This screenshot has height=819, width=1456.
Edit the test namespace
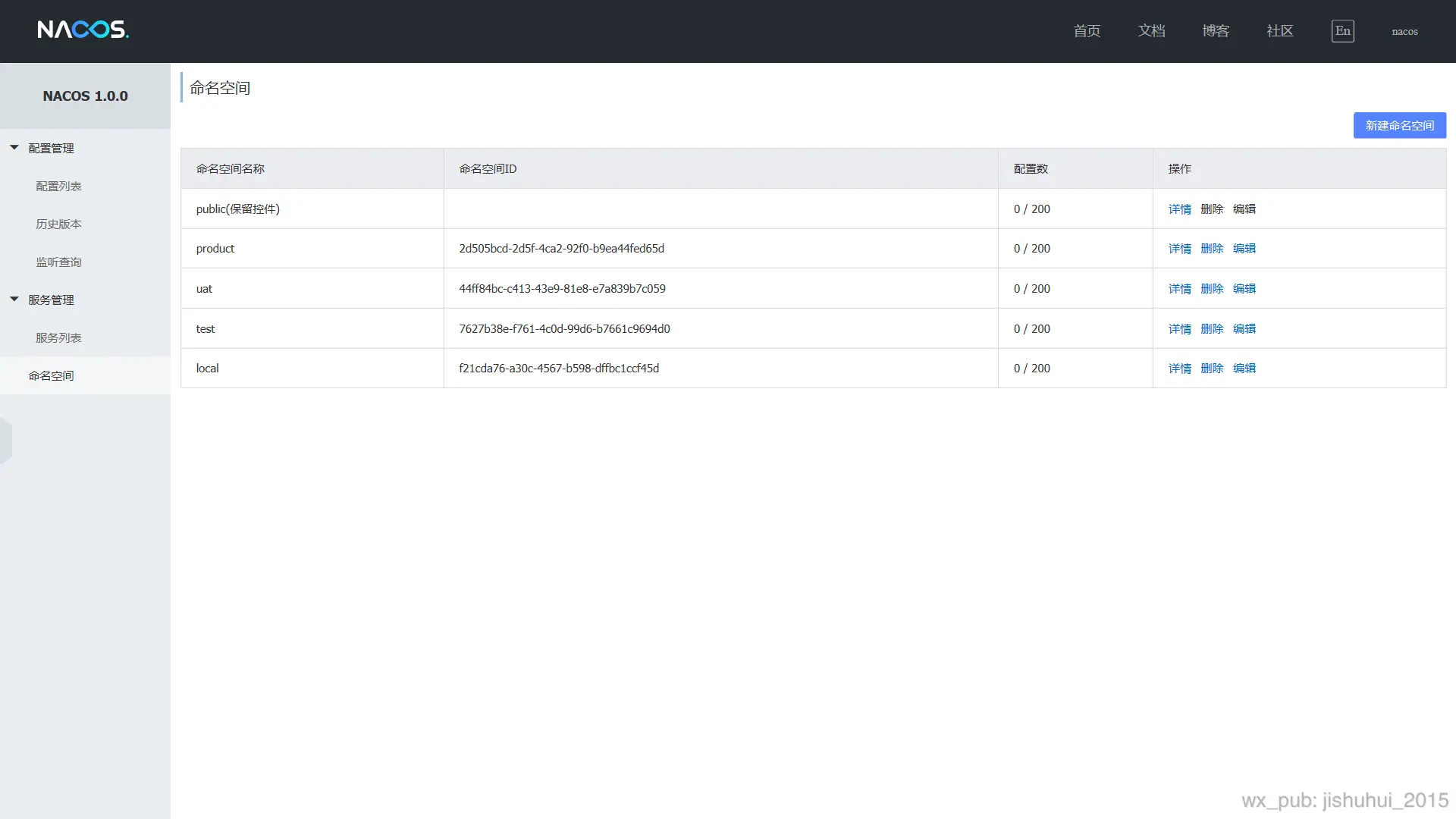pyautogui.click(x=1244, y=329)
